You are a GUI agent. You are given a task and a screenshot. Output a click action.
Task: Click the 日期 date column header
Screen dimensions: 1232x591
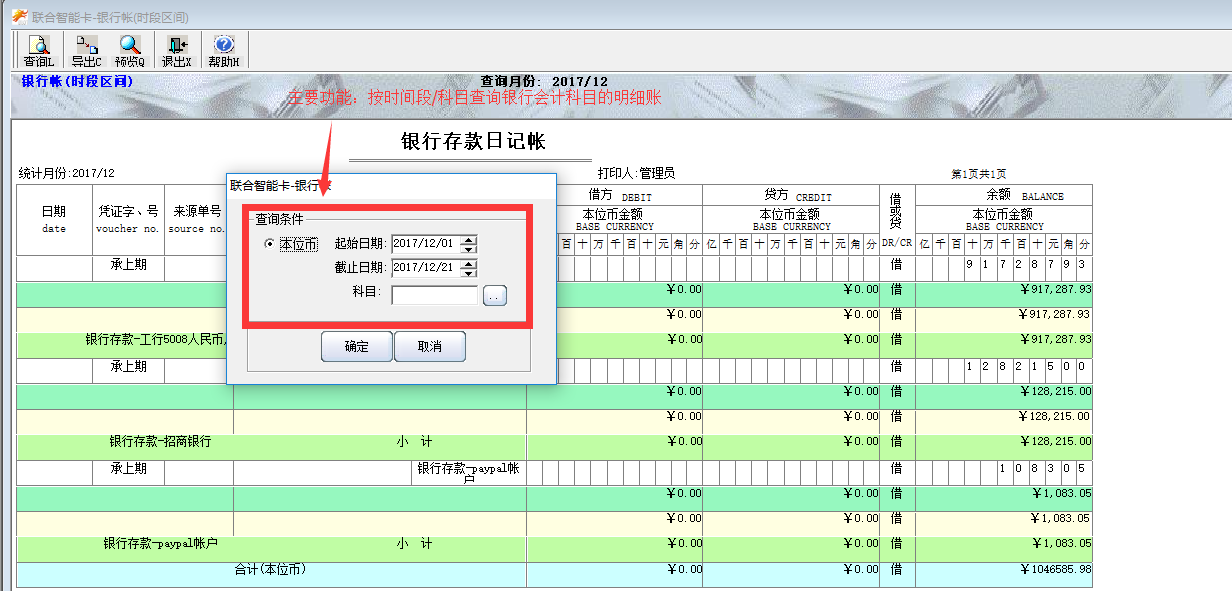(54, 219)
